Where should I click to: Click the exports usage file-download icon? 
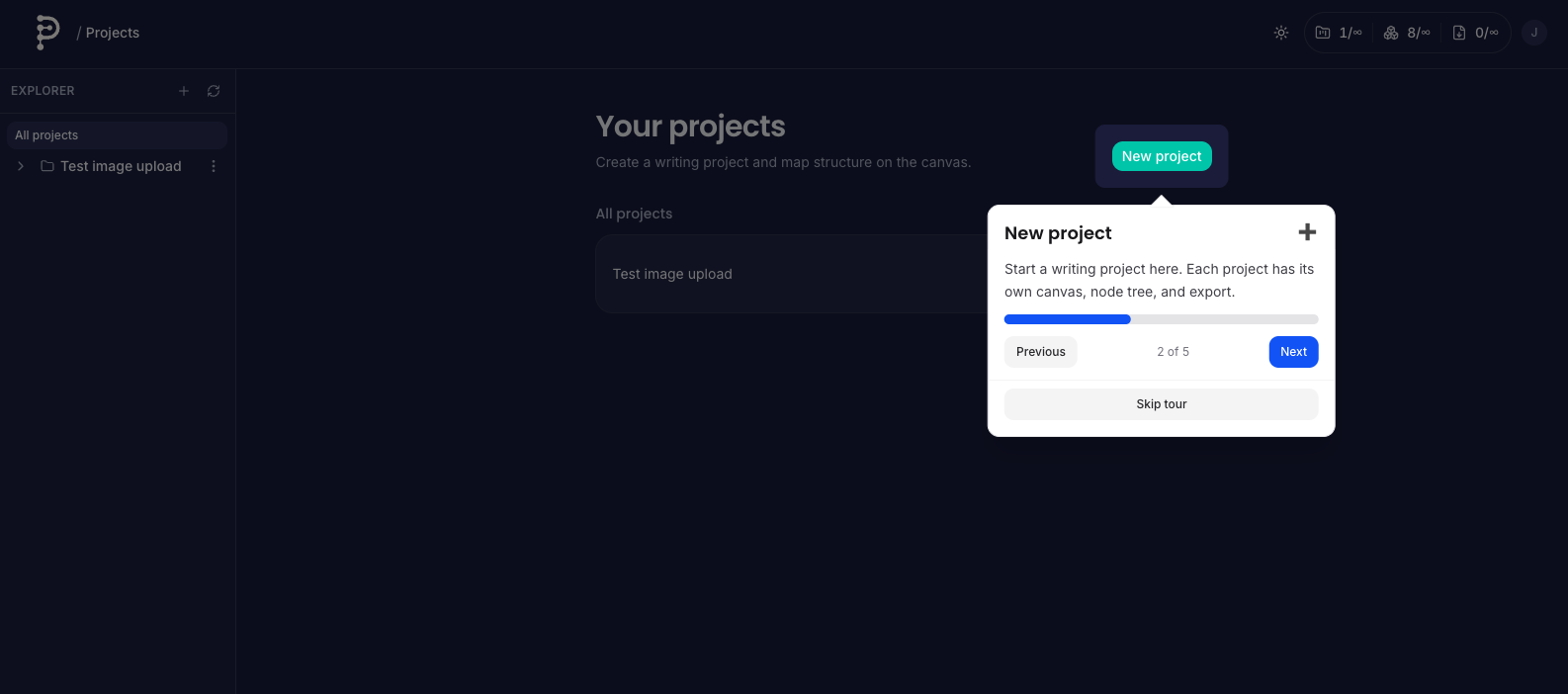(x=1459, y=33)
